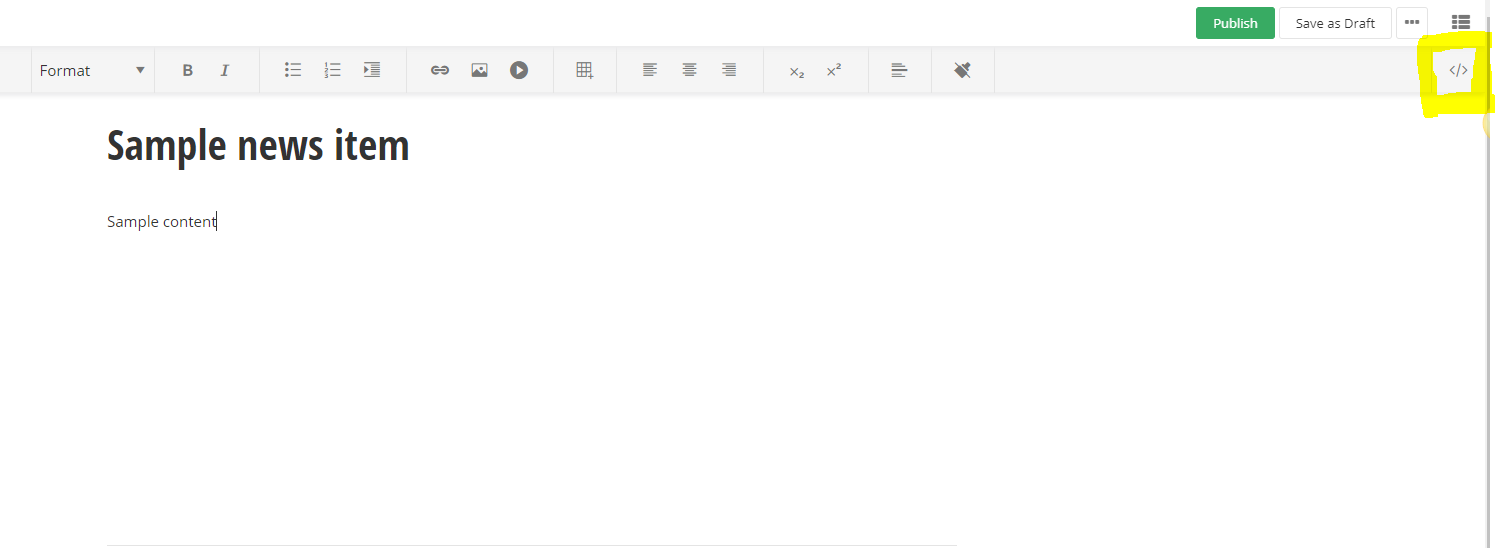Apply subscript formatting
This screenshot has height=548, width=1495.
click(796, 72)
